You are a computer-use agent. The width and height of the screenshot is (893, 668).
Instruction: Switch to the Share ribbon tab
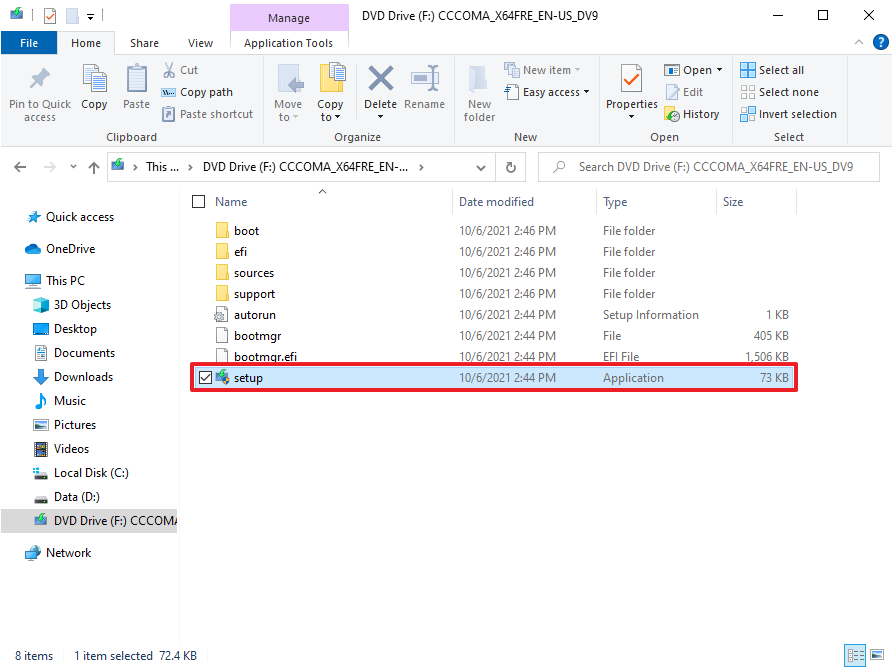[144, 43]
